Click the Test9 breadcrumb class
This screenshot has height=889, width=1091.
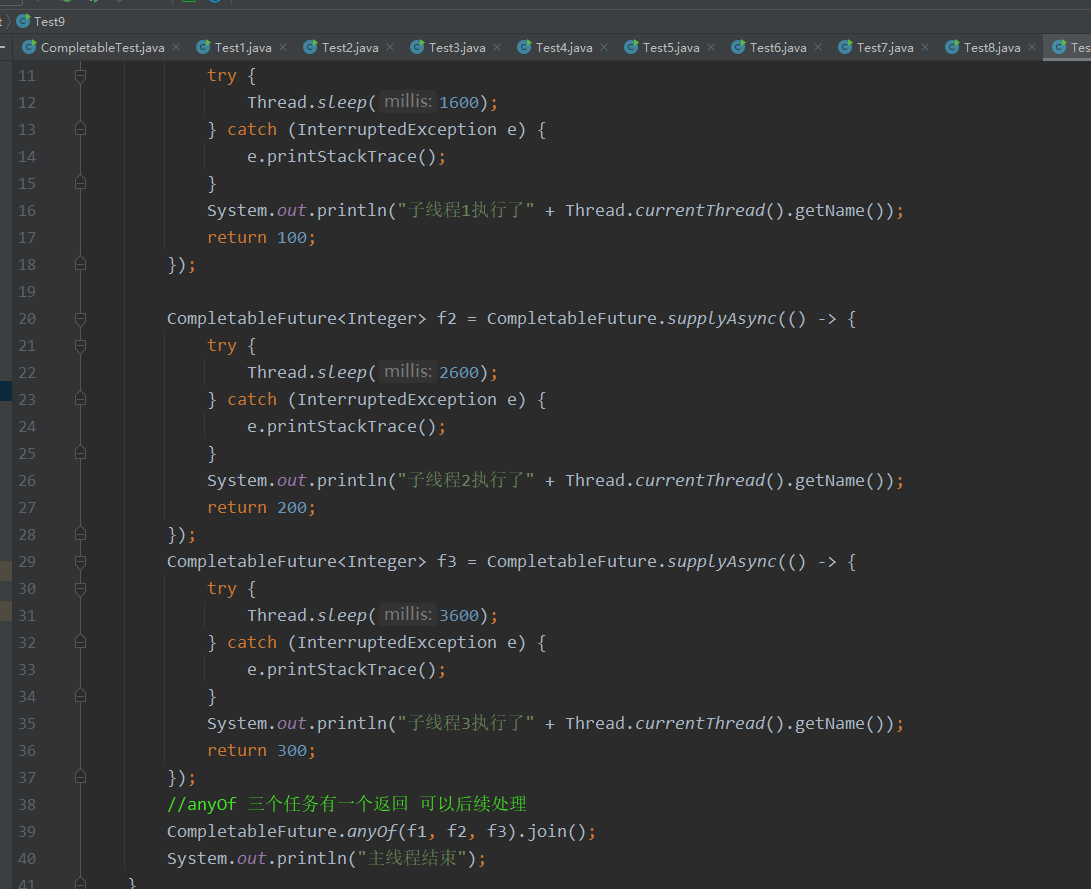(x=49, y=22)
